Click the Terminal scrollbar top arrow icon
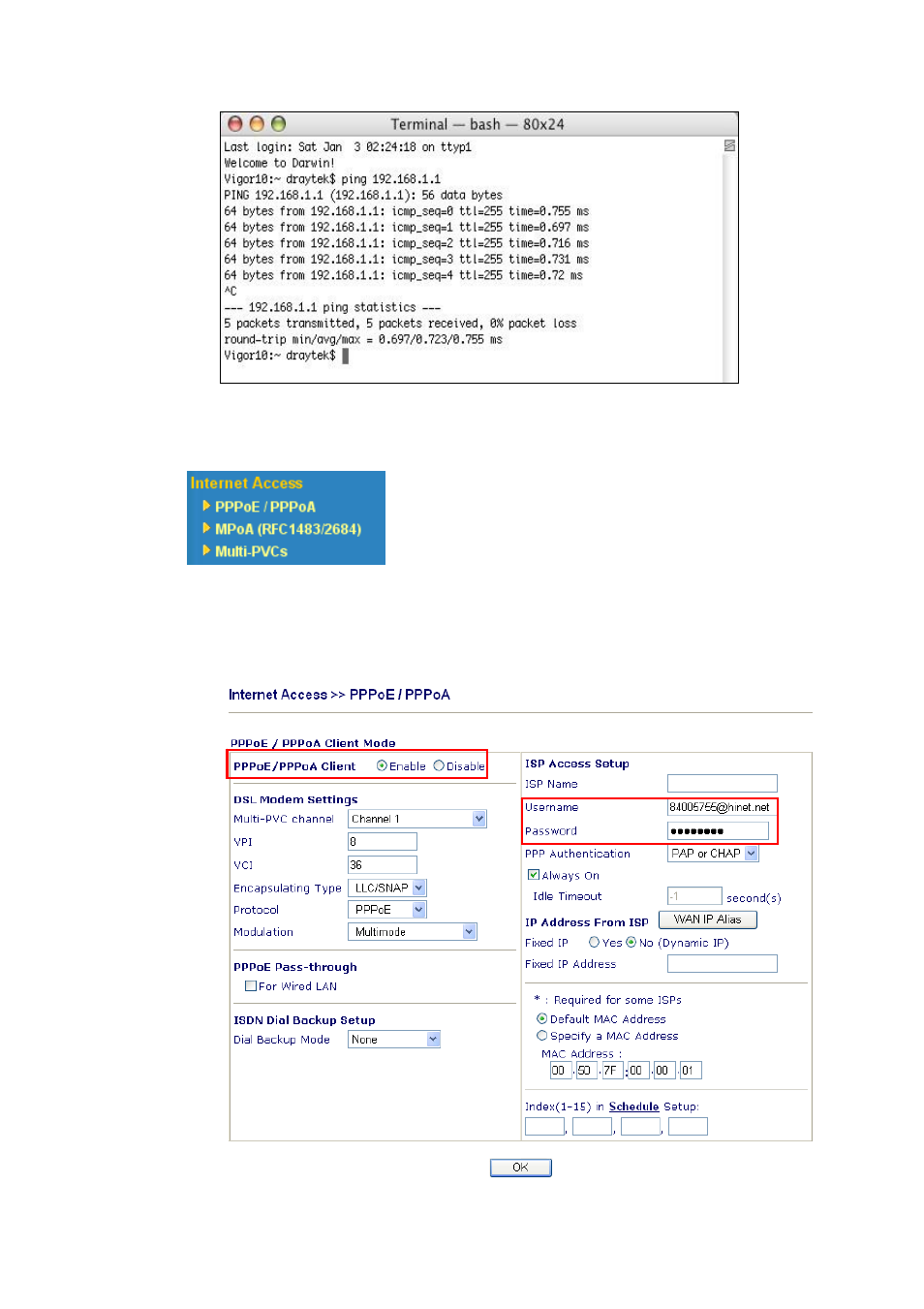The width and height of the screenshot is (924, 1309). click(729, 145)
